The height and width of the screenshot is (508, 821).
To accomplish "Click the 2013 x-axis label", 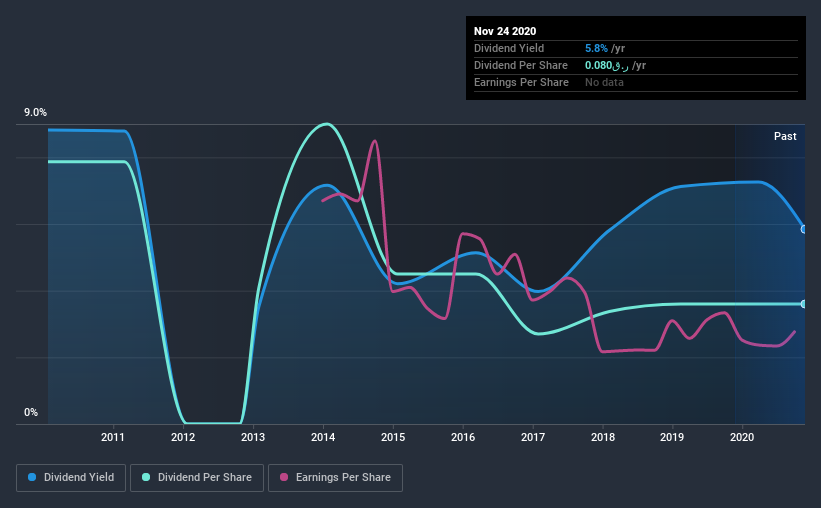I will [253, 437].
